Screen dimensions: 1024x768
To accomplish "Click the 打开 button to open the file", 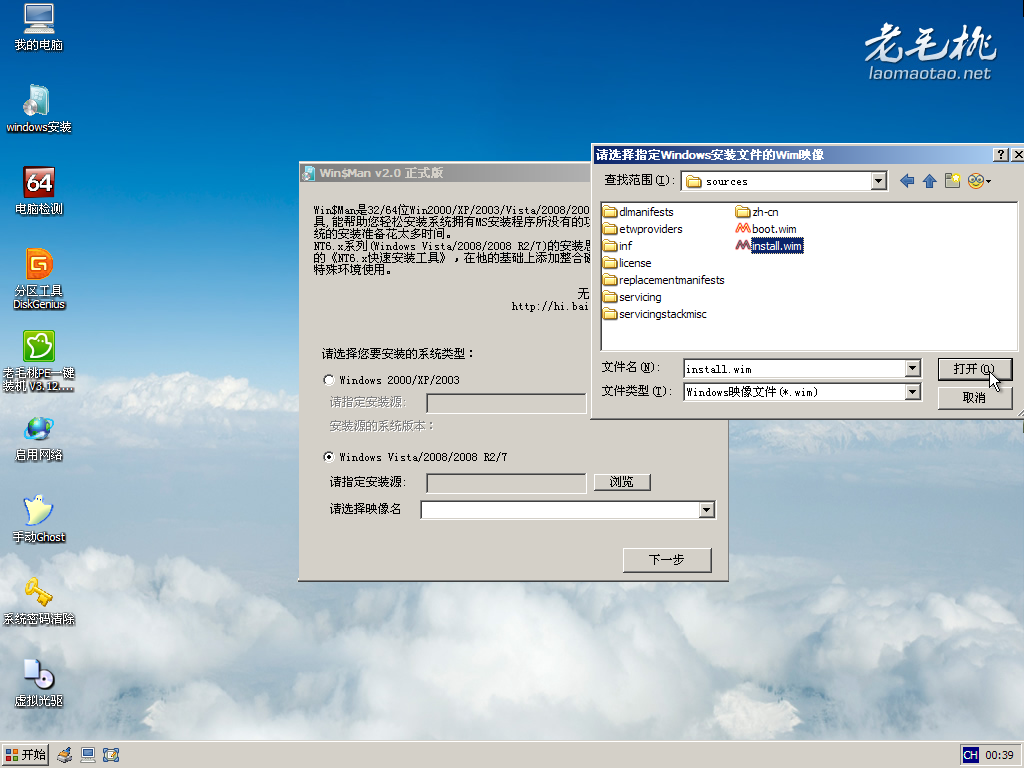I will click(x=974, y=369).
